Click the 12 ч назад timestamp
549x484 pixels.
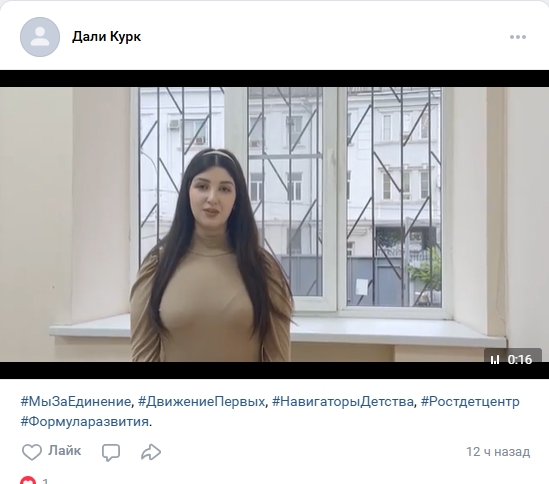[498, 451]
